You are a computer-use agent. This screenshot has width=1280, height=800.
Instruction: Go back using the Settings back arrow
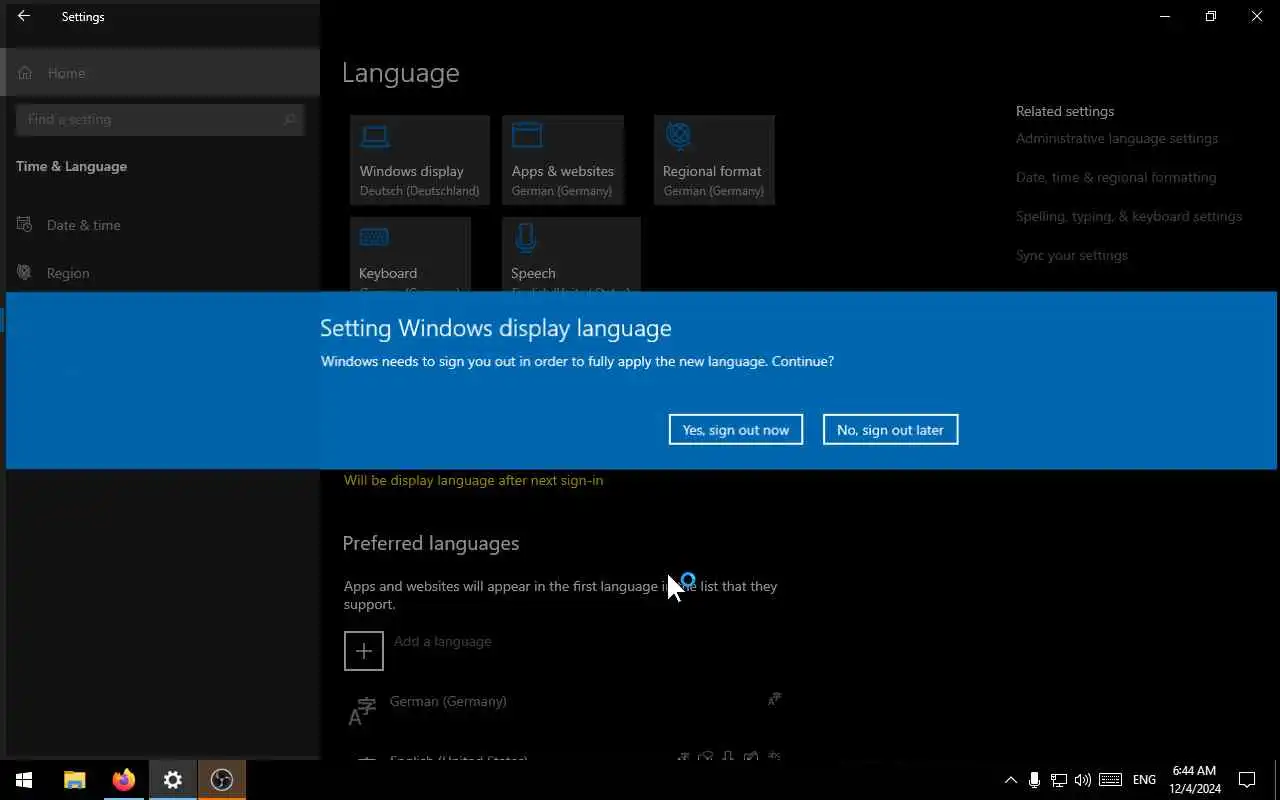point(24,16)
